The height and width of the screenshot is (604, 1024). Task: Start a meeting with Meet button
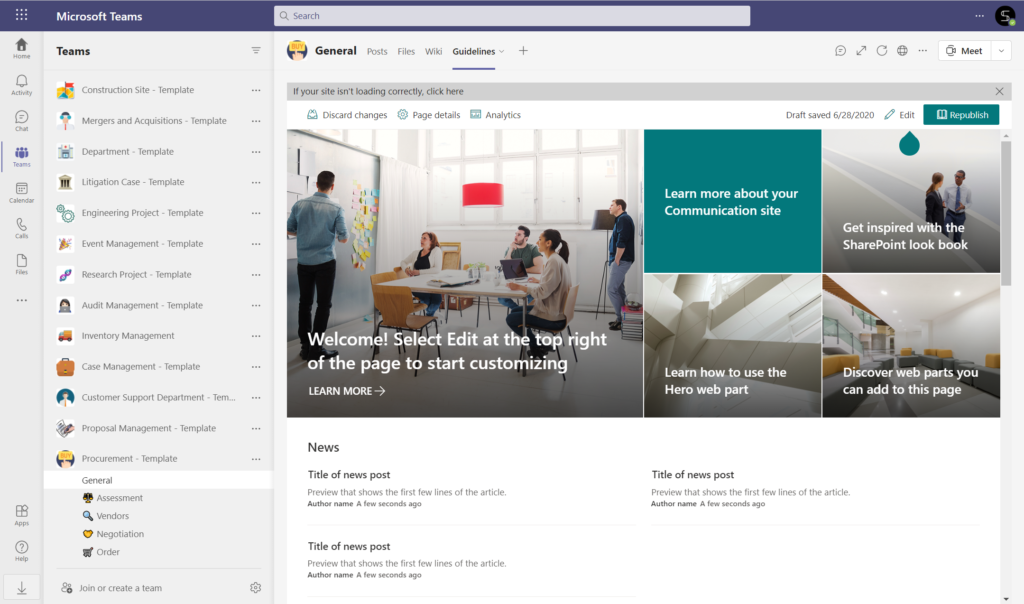(x=965, y=51)
